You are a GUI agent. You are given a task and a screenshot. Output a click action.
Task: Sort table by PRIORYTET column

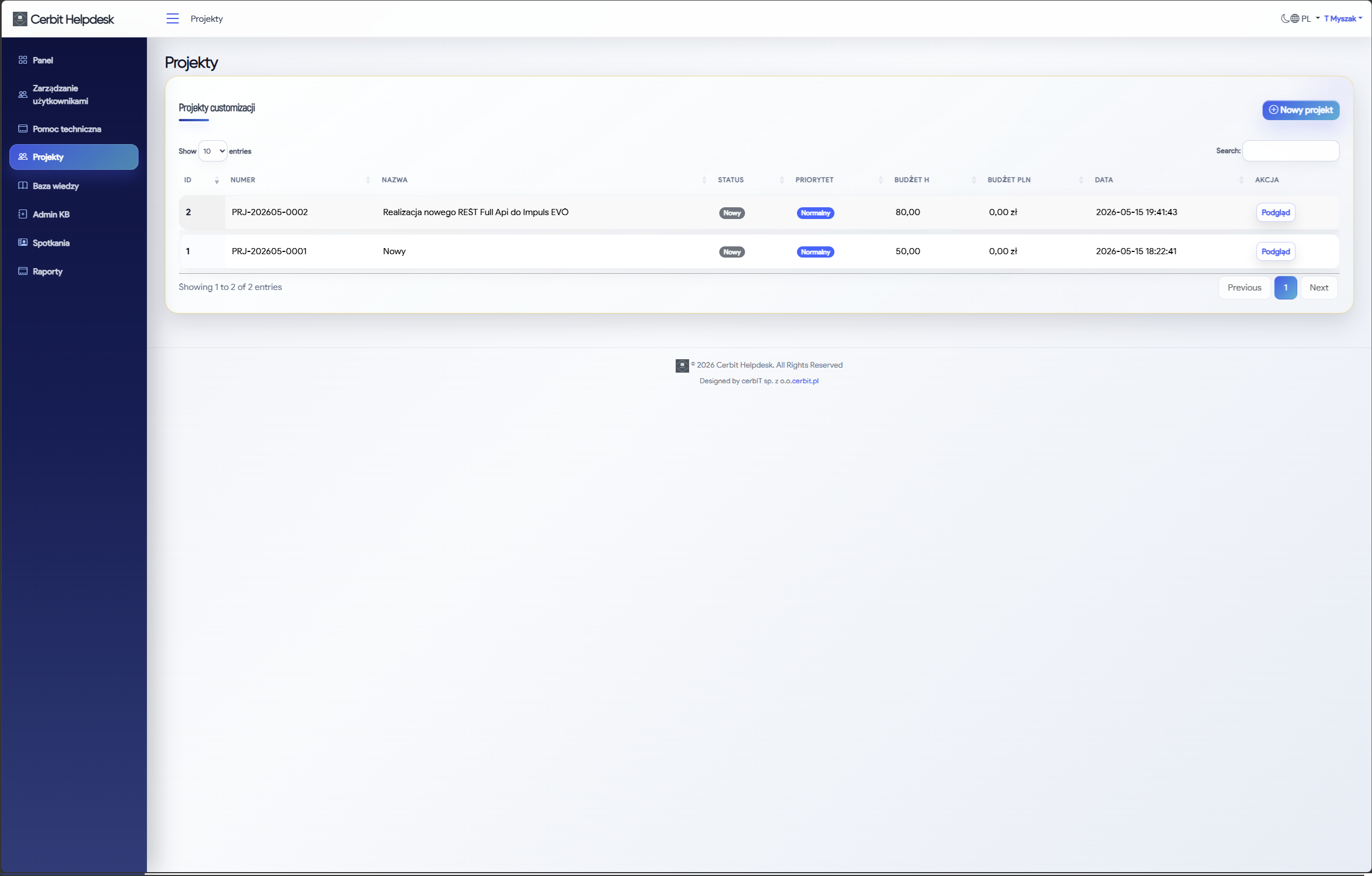tap(839, 180)
